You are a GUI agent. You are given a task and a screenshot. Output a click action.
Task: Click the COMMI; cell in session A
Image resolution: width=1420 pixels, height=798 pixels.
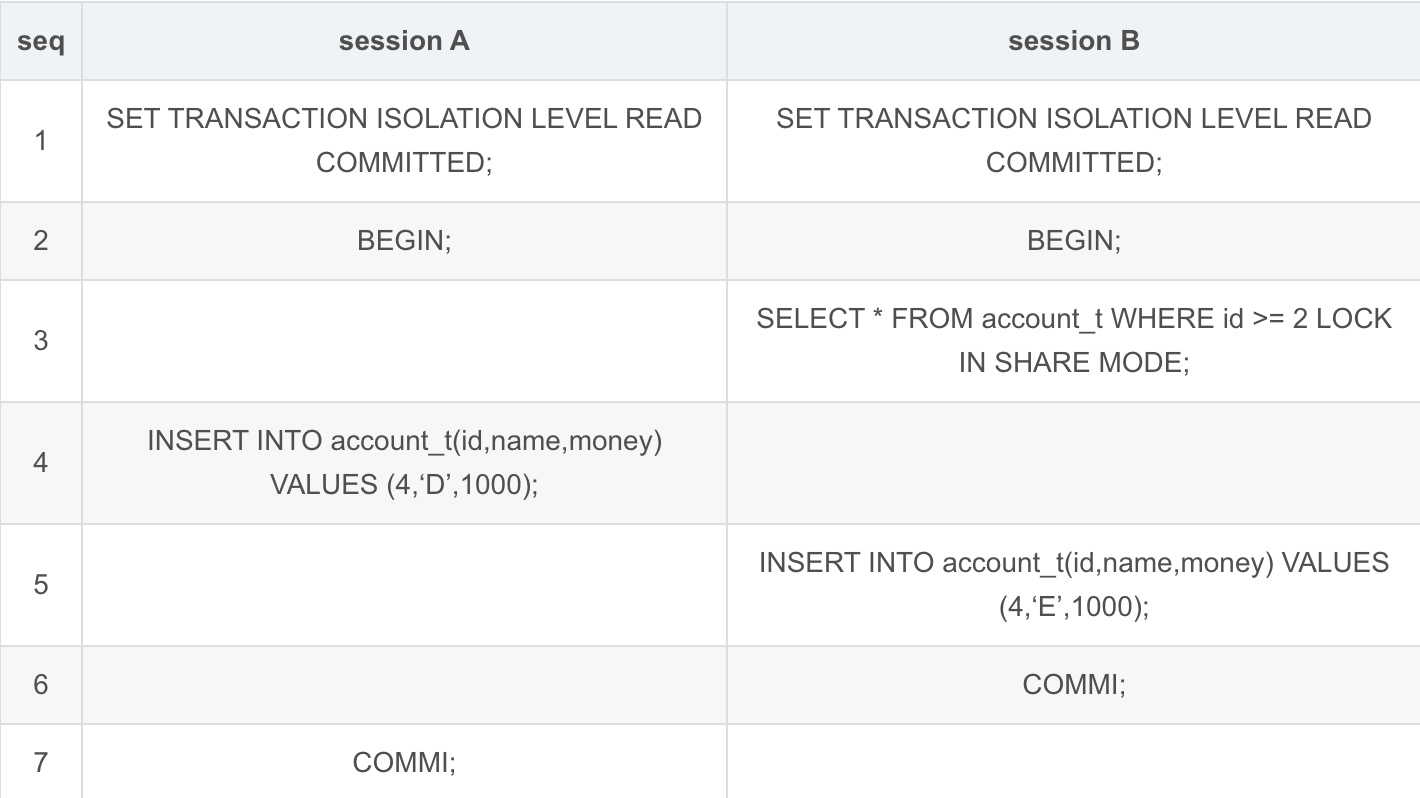(x=404, y=761)
